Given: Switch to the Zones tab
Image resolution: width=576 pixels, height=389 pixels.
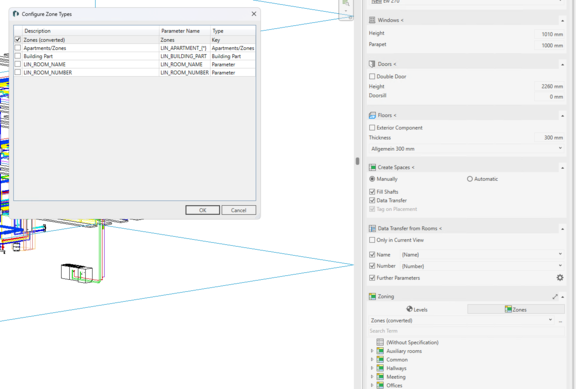Looking at the screenshot, I should 516,309.
